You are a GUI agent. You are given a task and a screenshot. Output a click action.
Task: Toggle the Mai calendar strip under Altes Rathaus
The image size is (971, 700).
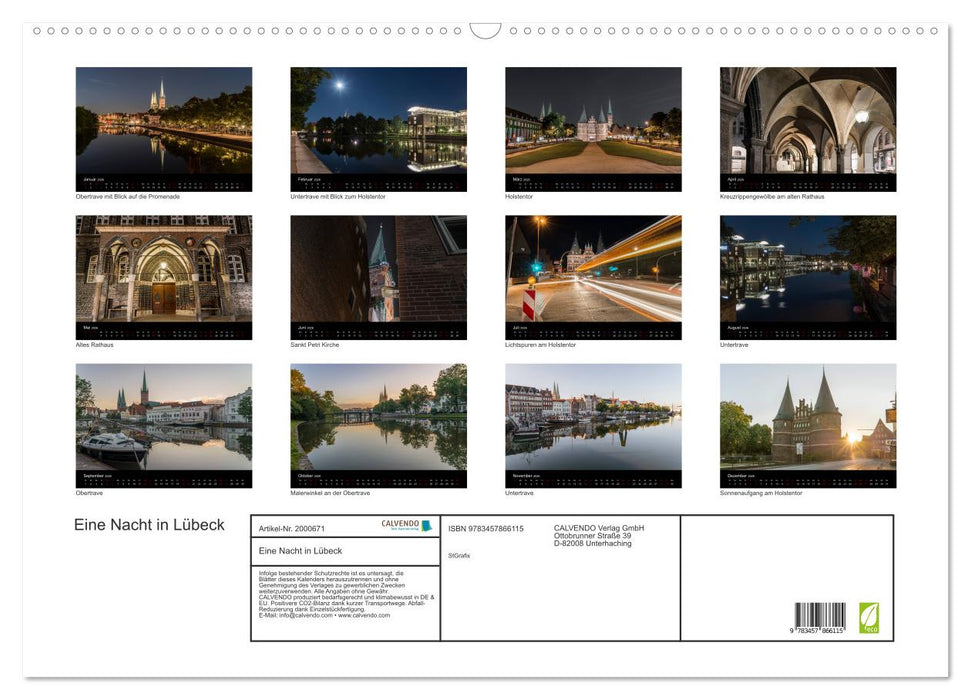click(164, 329)
